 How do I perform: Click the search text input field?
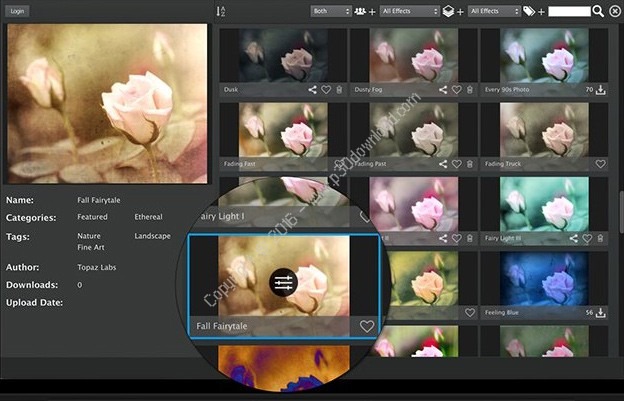(569, 11)
